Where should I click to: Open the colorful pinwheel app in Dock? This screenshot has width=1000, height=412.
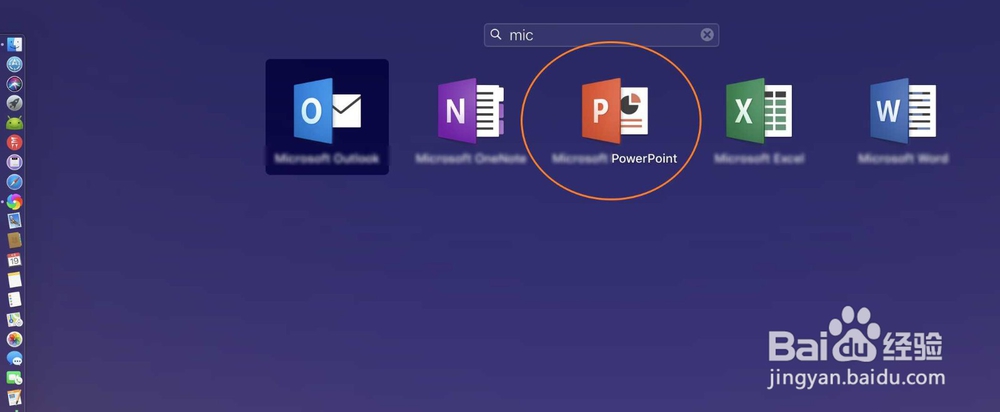[15, 202]
